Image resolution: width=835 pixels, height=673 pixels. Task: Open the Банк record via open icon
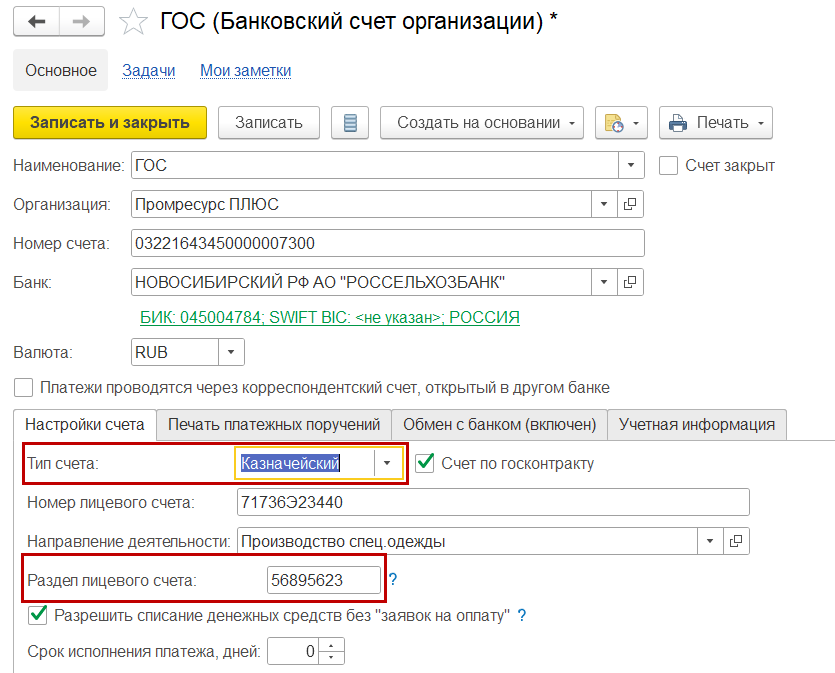631,282
